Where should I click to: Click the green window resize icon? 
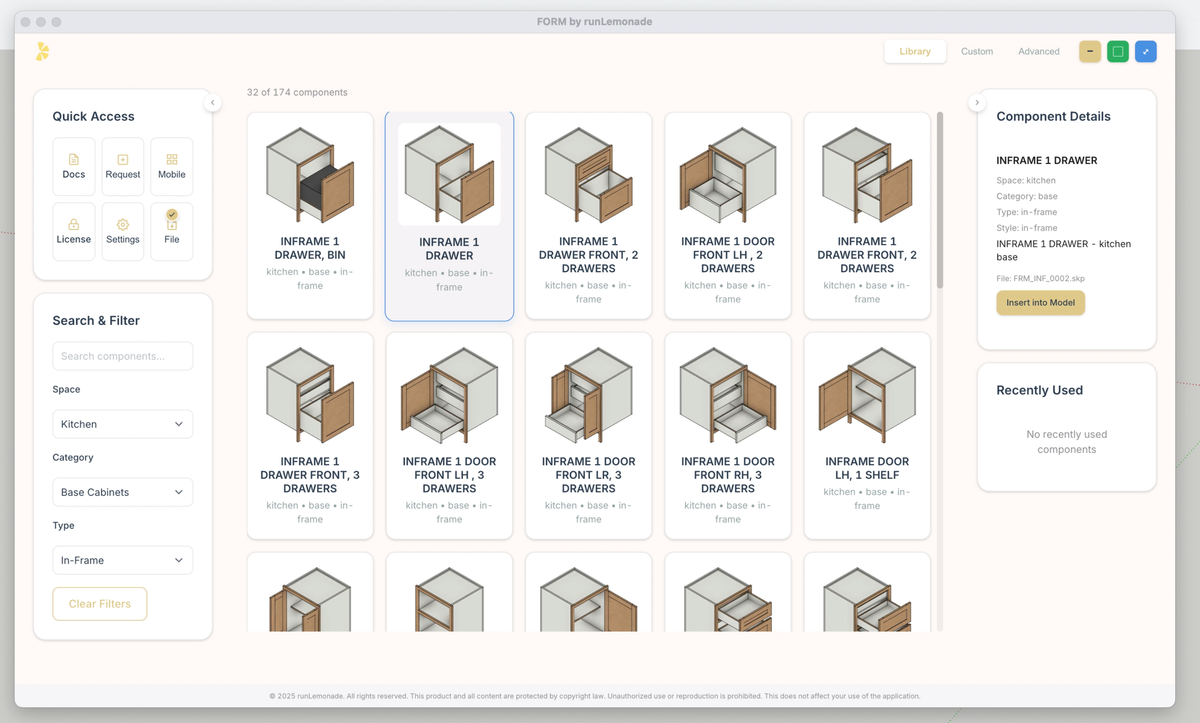[x=1117, y=50]
